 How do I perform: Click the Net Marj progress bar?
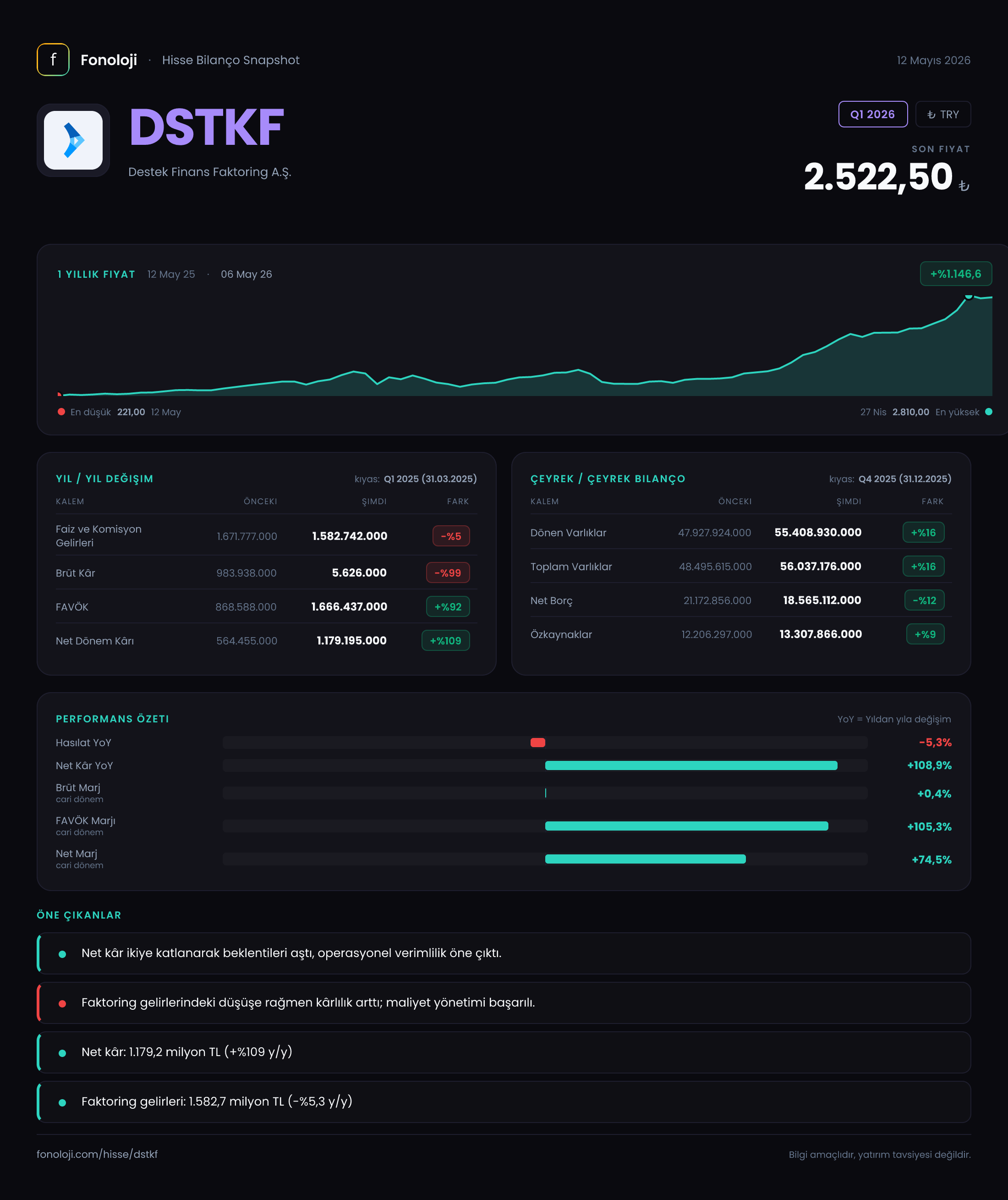pos(645,859)
